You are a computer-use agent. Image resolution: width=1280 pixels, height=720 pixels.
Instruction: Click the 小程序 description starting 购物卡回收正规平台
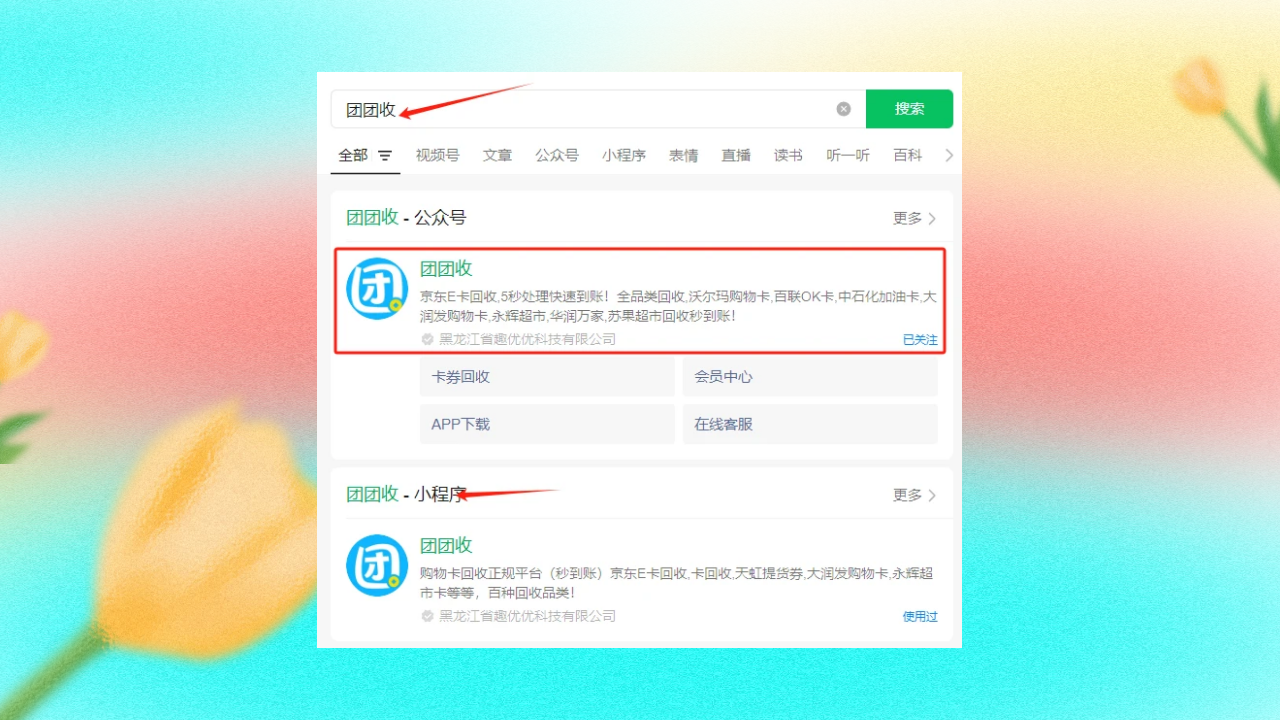click(676, 583)
